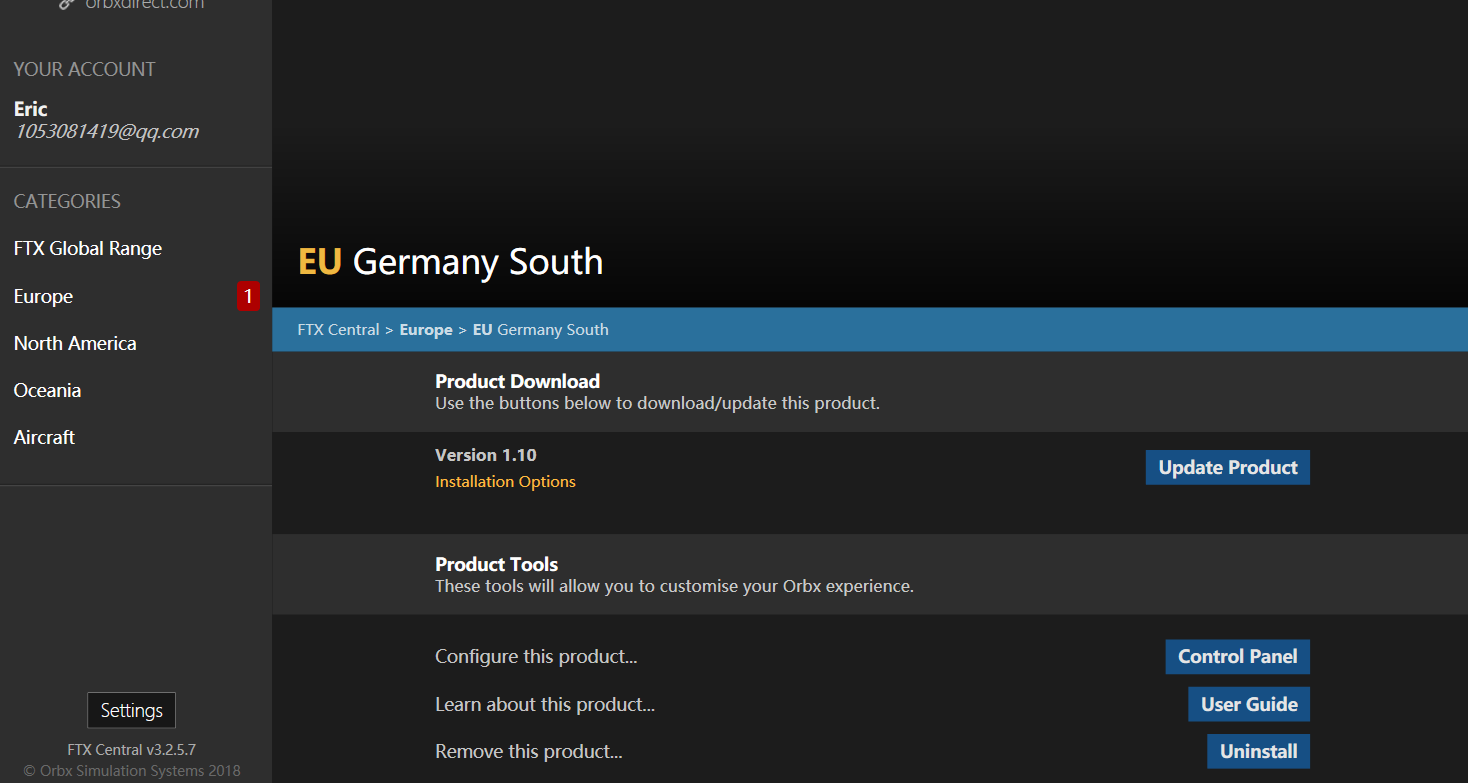The width and height of the screenshot is (1468, 783).
Task: Open the North America category
Action: pyautogui.click(x=75, y=343)
